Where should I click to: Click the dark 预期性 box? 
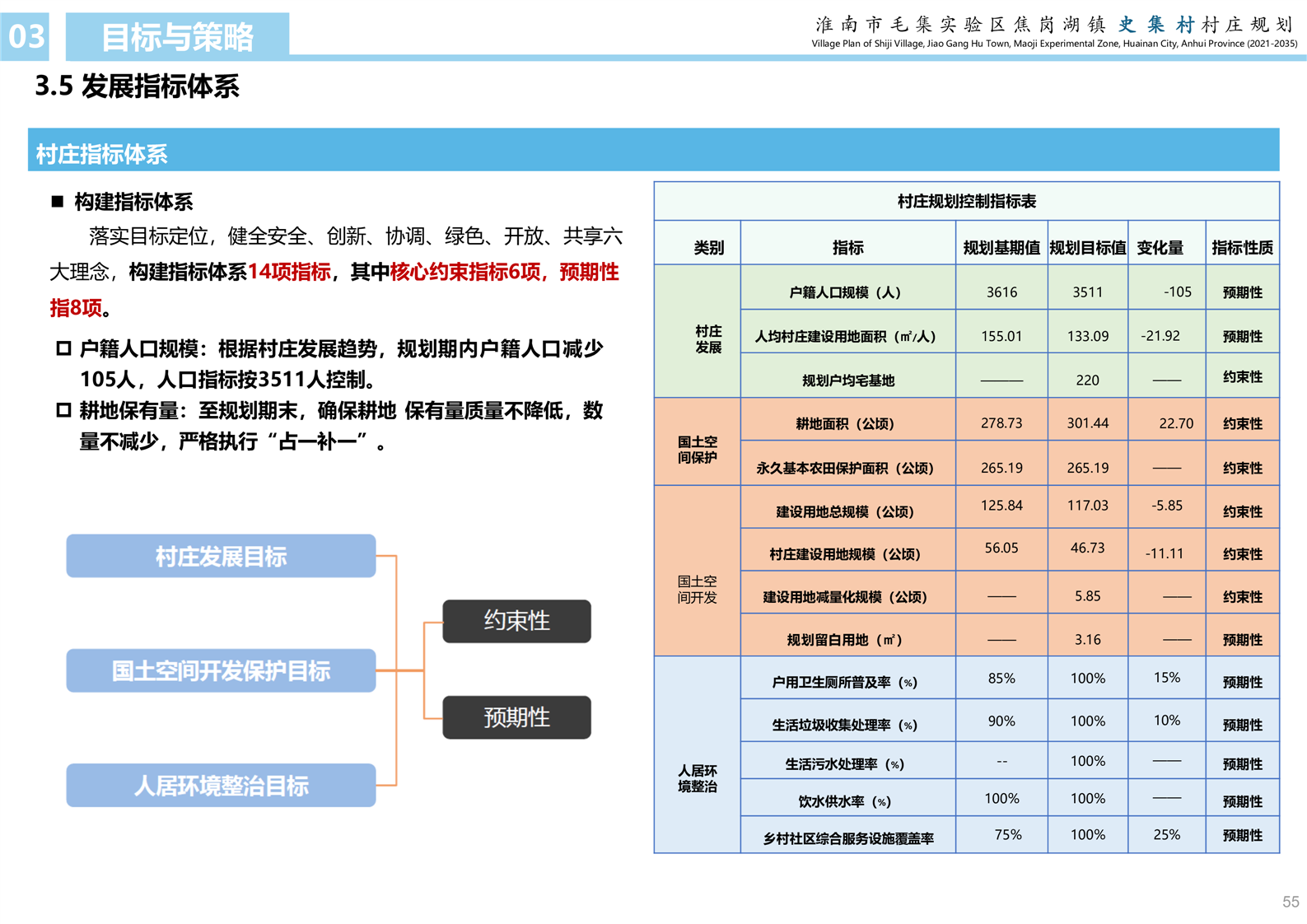tap(516, 717)
